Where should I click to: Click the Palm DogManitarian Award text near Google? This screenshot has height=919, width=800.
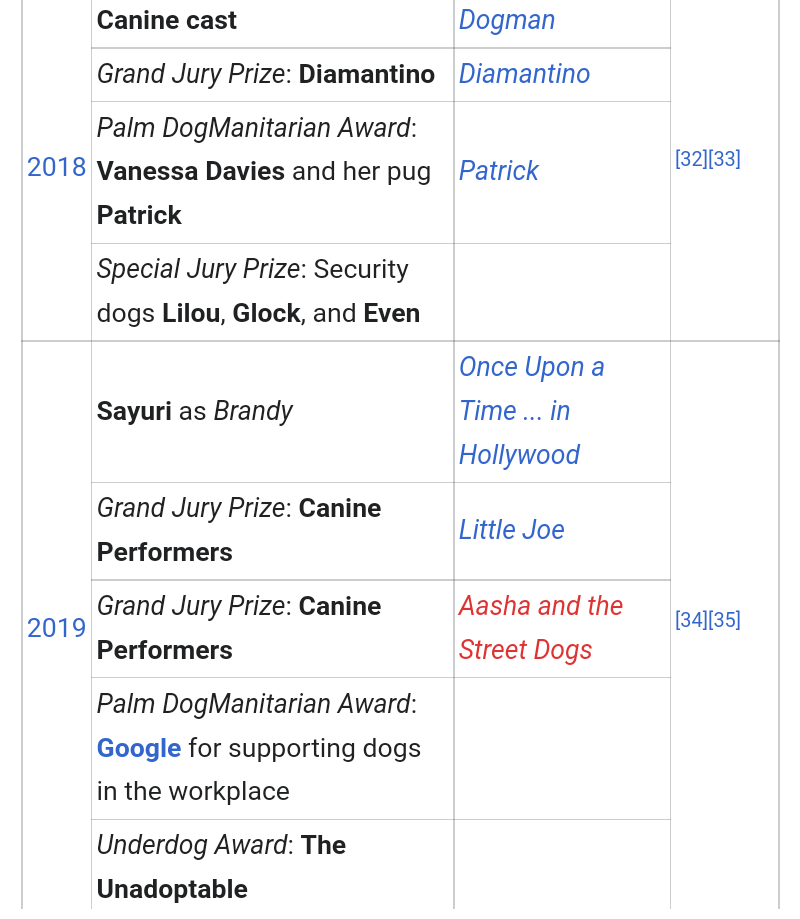click(x=255, y=704)
